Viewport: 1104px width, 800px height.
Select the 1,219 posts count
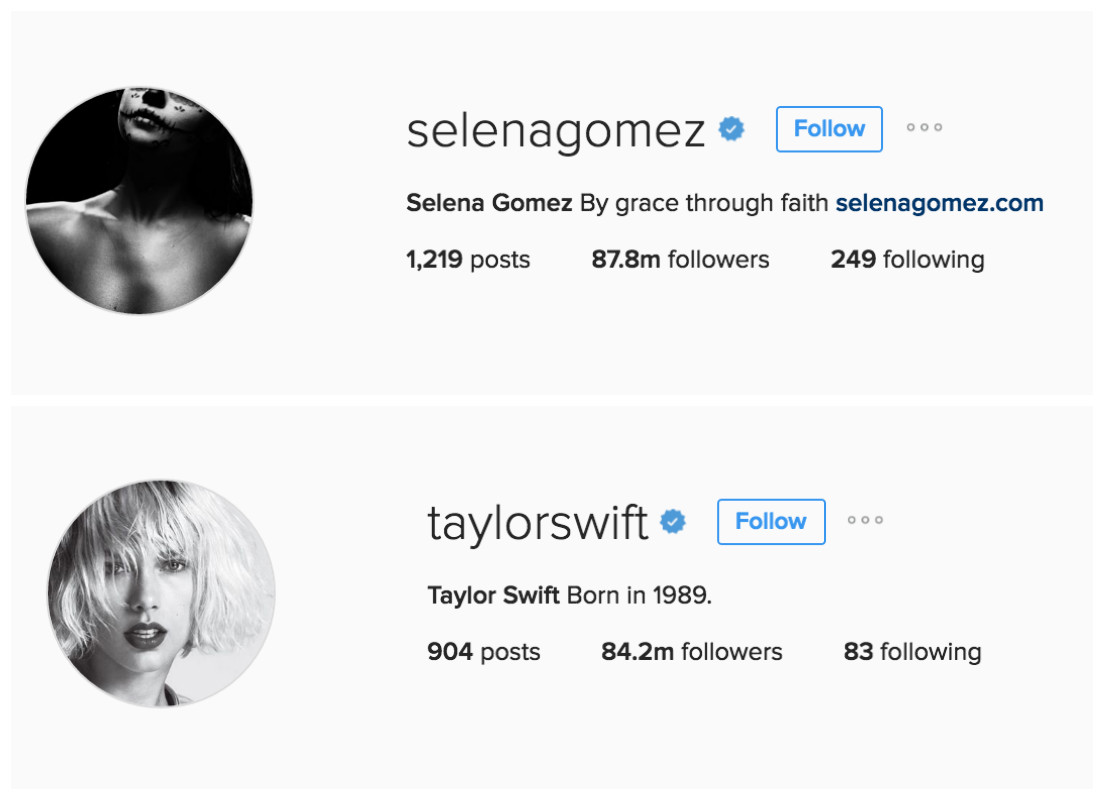468,260
